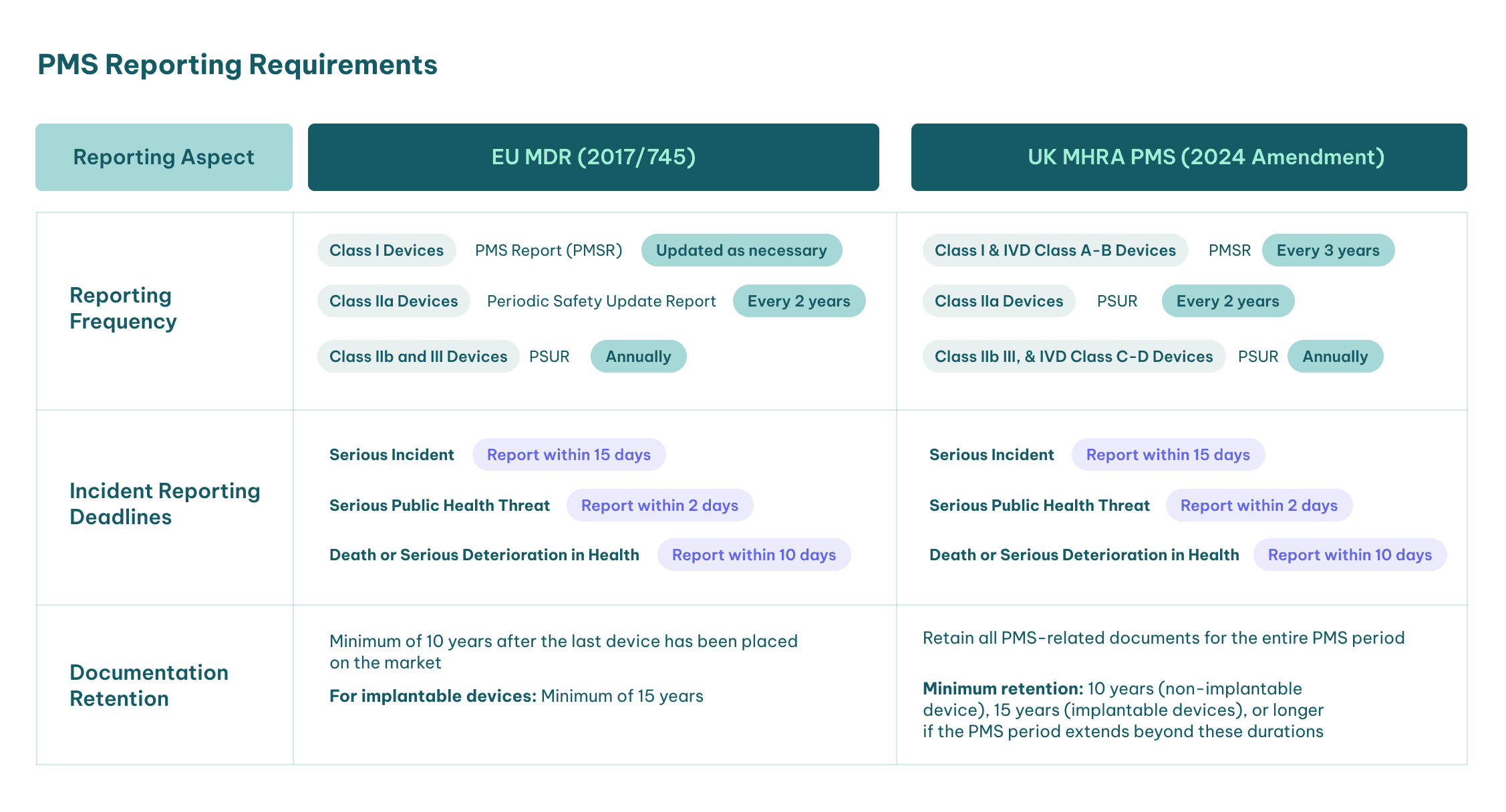The height and width of the screenshot is (812, 1506).
Task: Click the Class I Devices pill
Action: coord(386,250)
